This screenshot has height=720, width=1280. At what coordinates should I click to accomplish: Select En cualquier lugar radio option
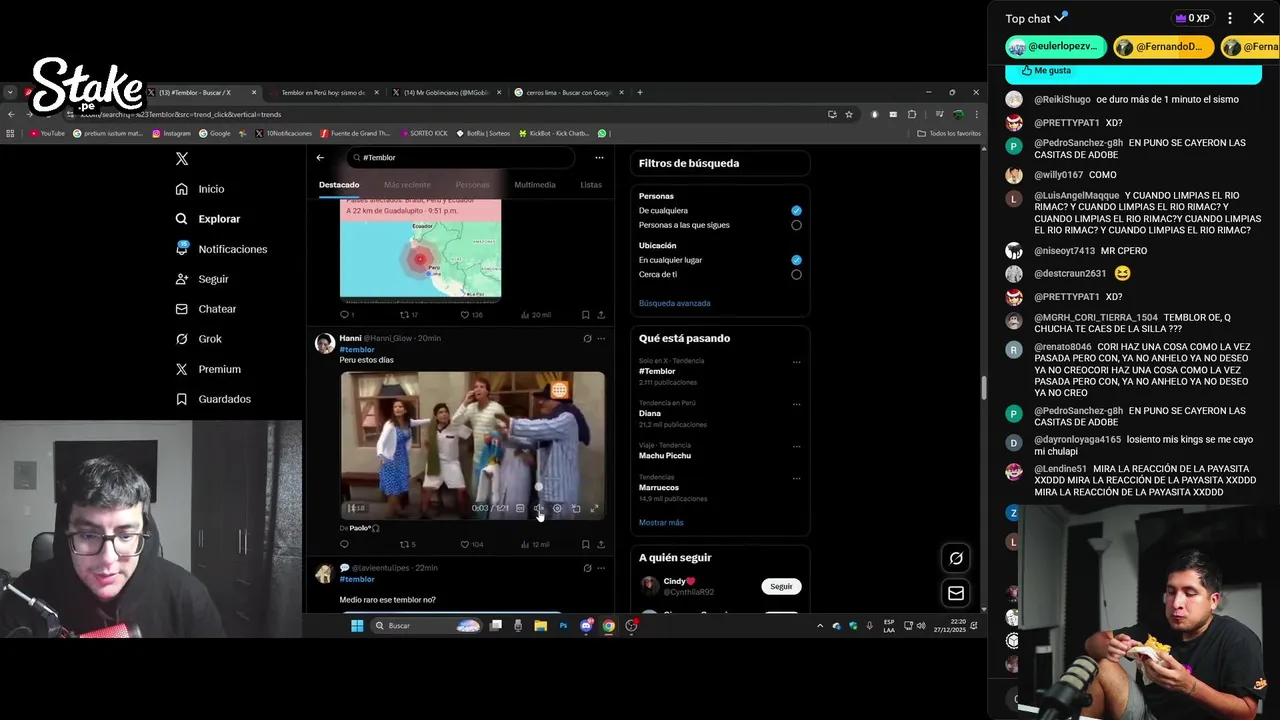[x=796, y=260]
